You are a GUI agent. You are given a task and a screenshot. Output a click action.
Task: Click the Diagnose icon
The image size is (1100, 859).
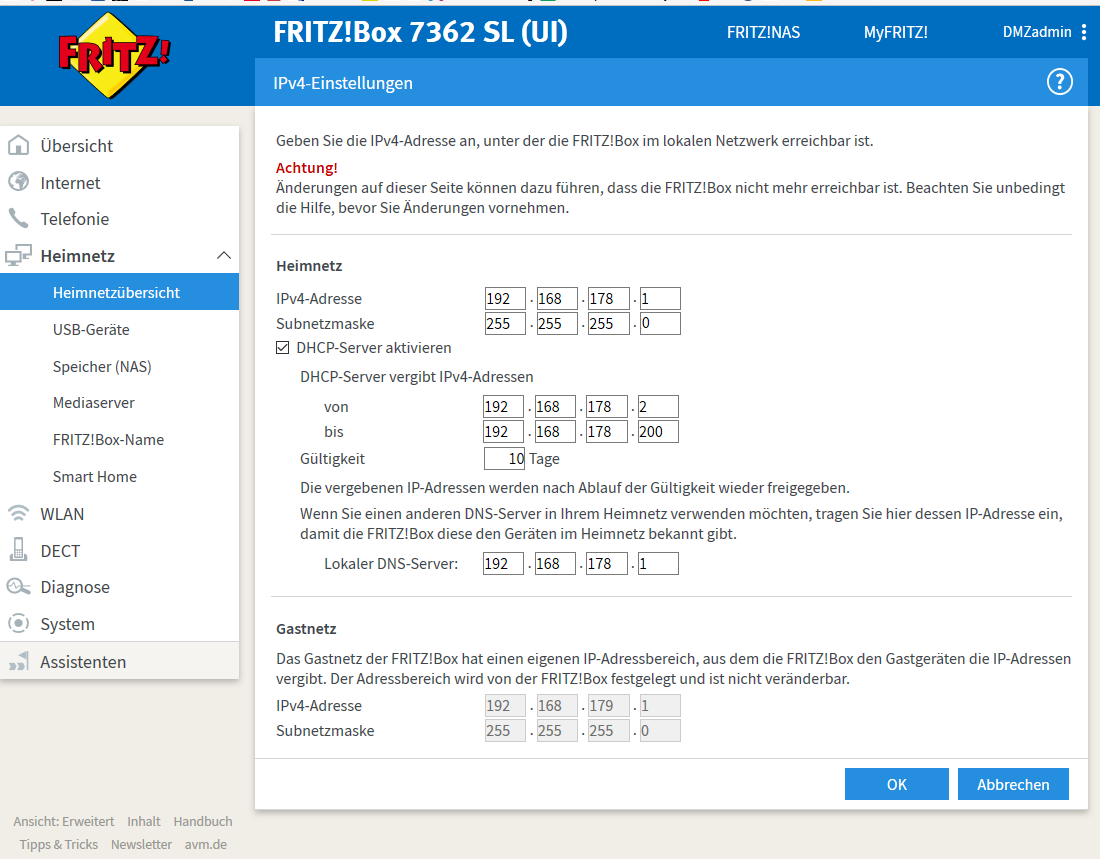18,587
